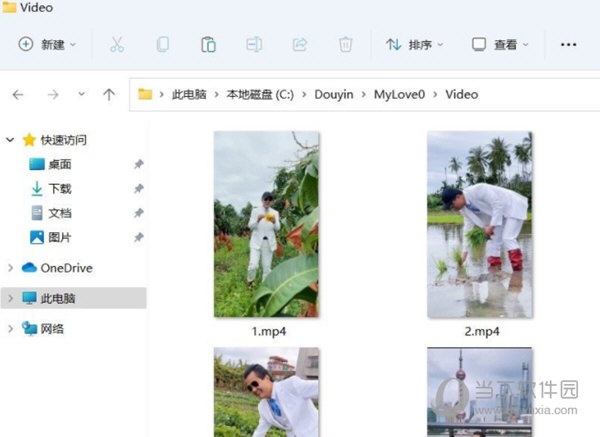Screen dimensions: 600x437
Task: Select 快速访问 in navigation pane
Action: coord(64,140)
